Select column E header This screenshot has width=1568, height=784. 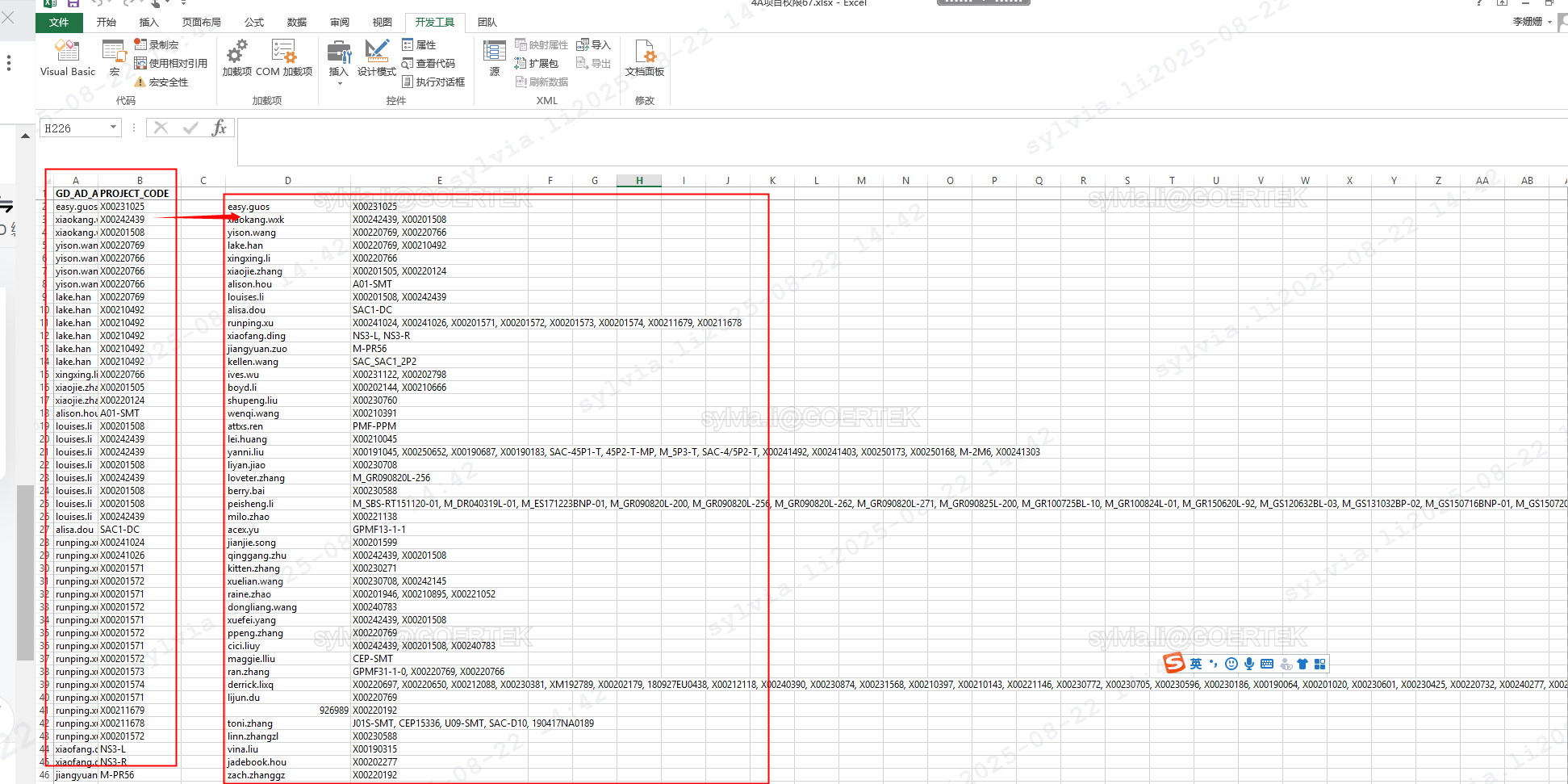pyautogui.click(x=440, y=181)
